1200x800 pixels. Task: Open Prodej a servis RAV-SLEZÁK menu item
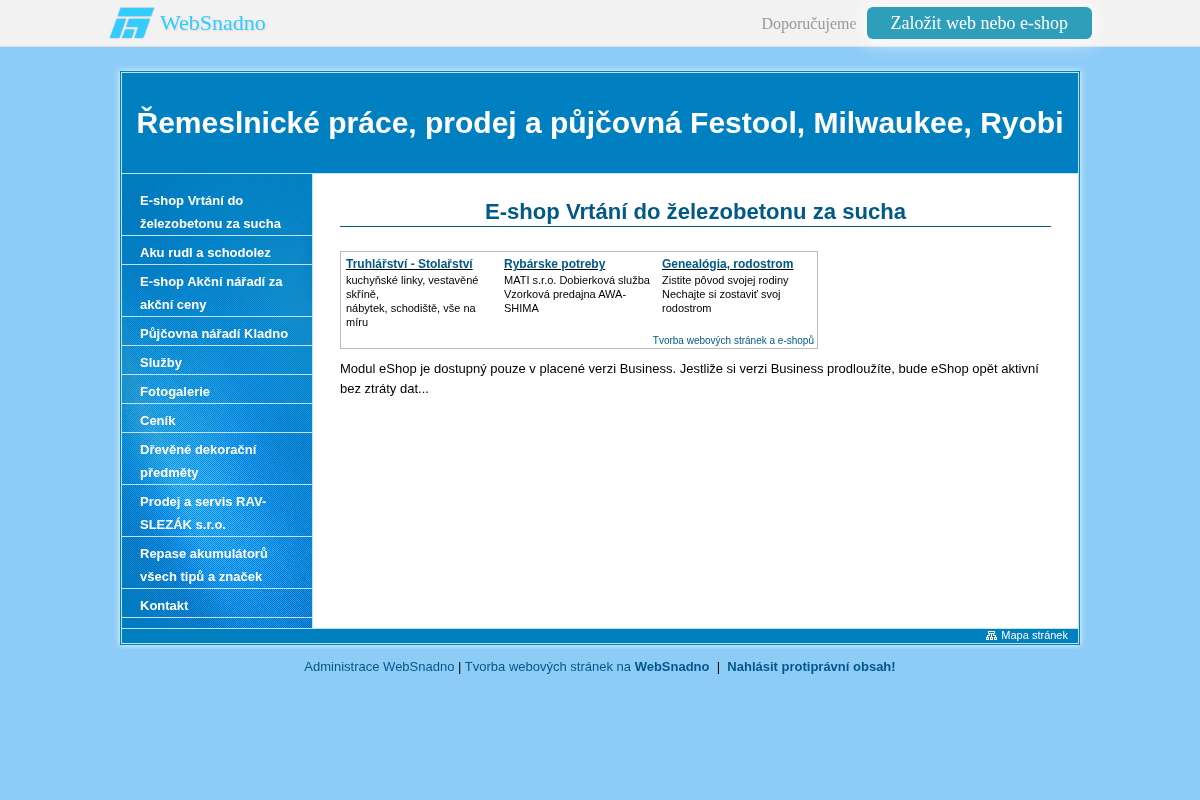[217, 513]
